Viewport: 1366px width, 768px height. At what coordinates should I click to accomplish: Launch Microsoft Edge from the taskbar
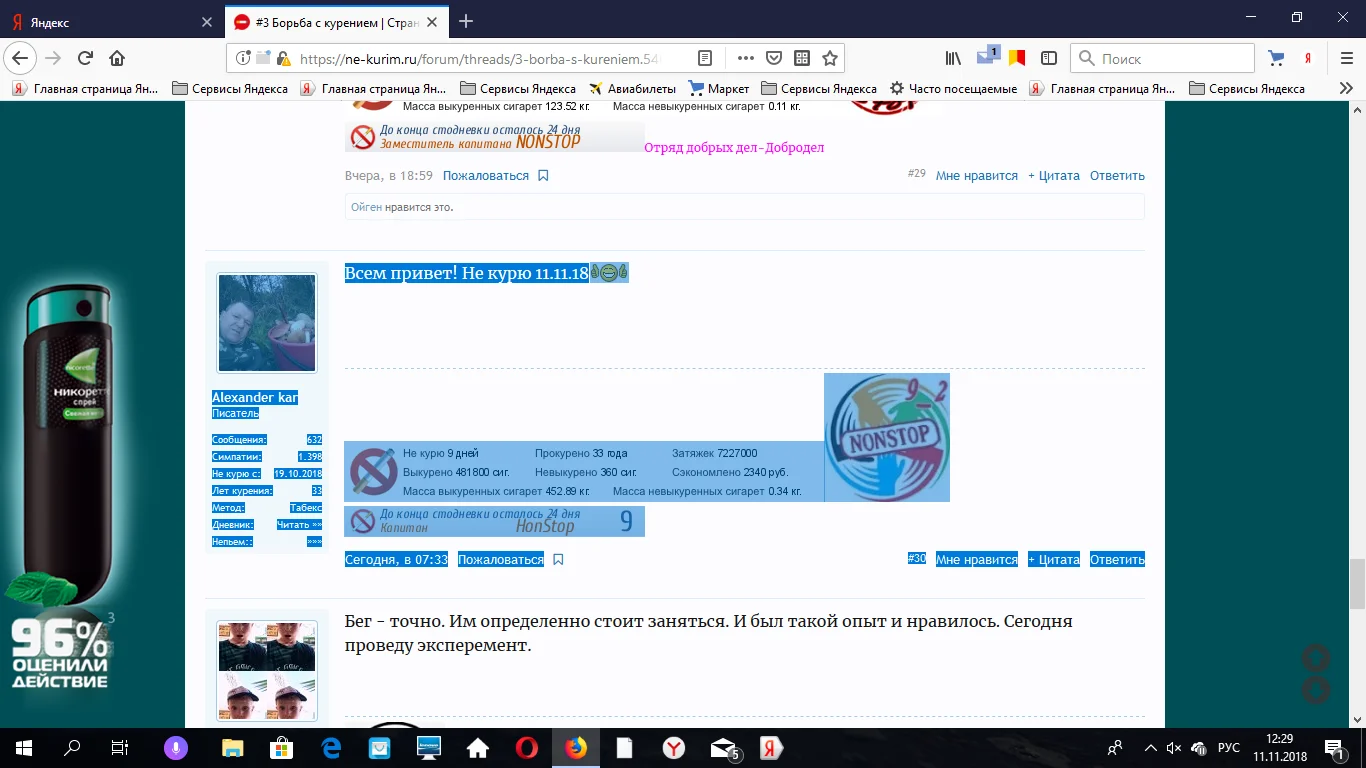coord(331,748)
